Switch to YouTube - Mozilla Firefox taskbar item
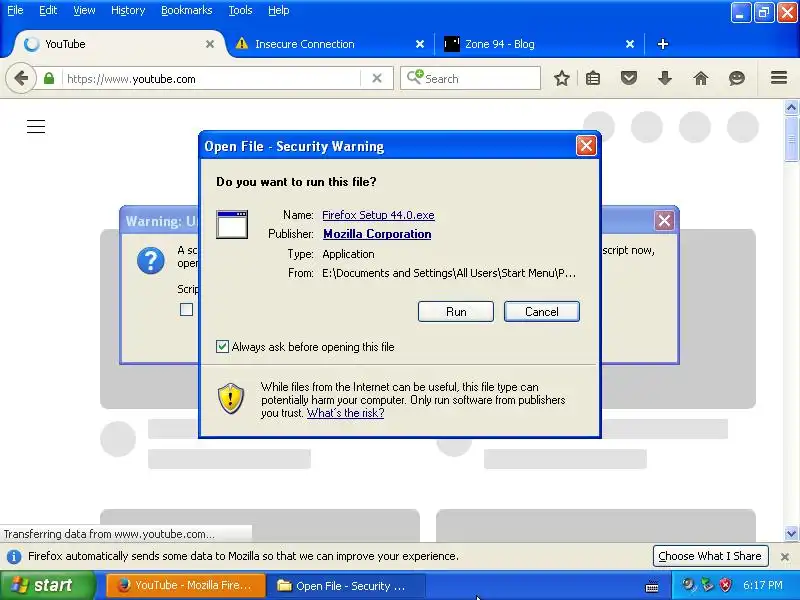800x600 pixels. coord(186,586)
